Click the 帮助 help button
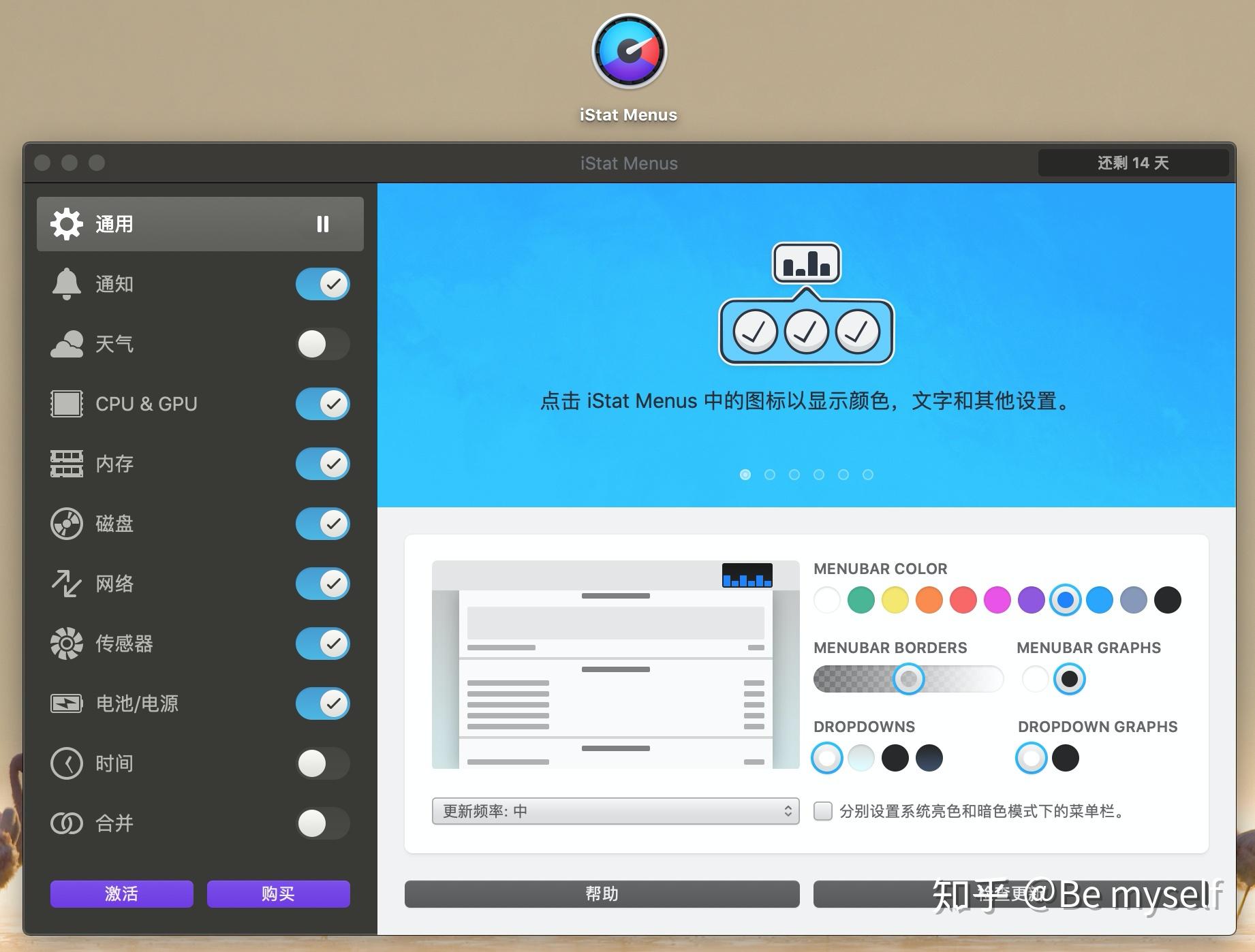 point(602,893)
